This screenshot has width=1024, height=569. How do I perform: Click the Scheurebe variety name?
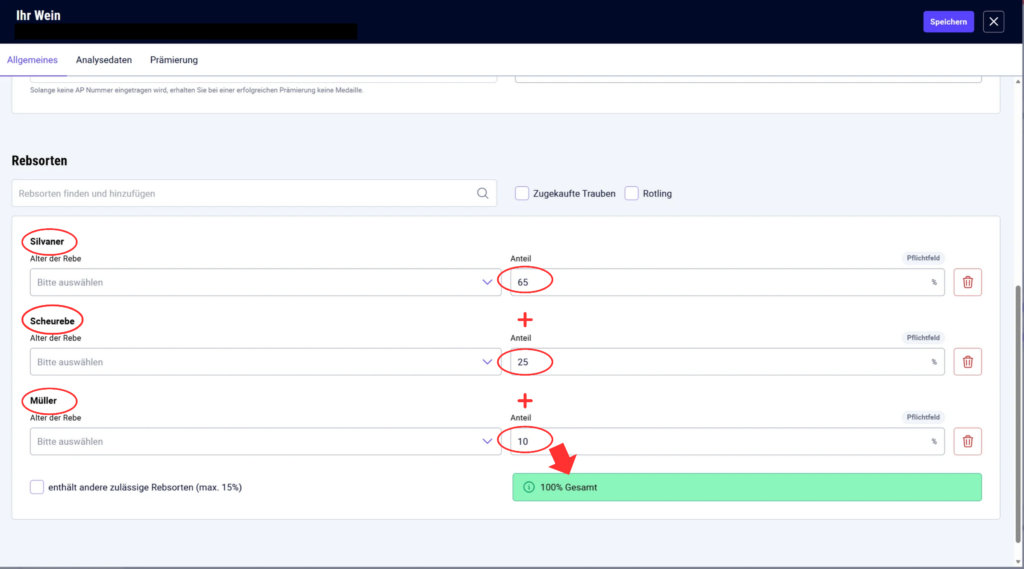(x=52, y=321)
